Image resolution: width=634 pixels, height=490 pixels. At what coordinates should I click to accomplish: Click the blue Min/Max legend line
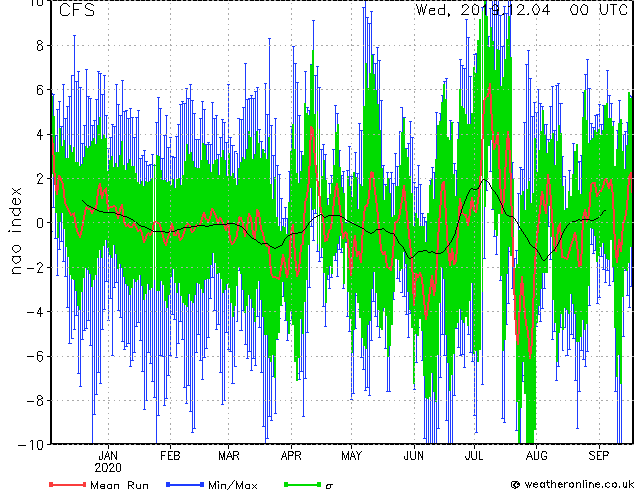tap(185, 484)
